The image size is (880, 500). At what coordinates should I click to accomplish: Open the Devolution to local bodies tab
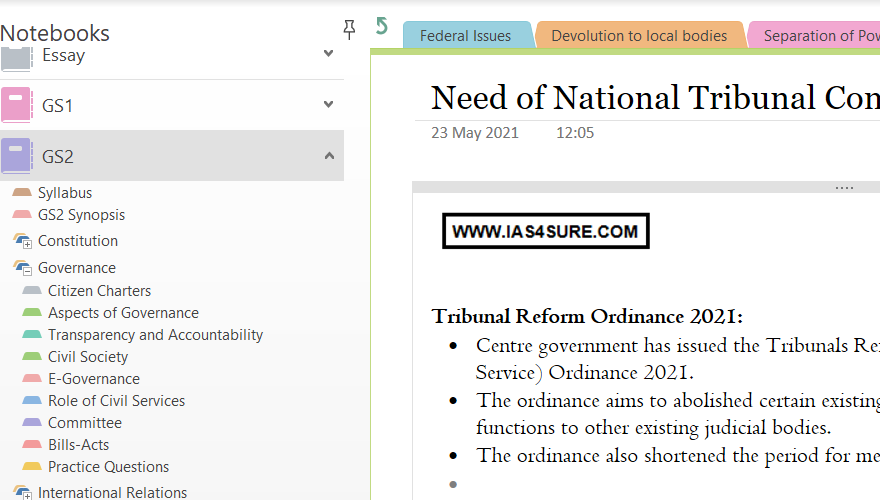point(639,36)
